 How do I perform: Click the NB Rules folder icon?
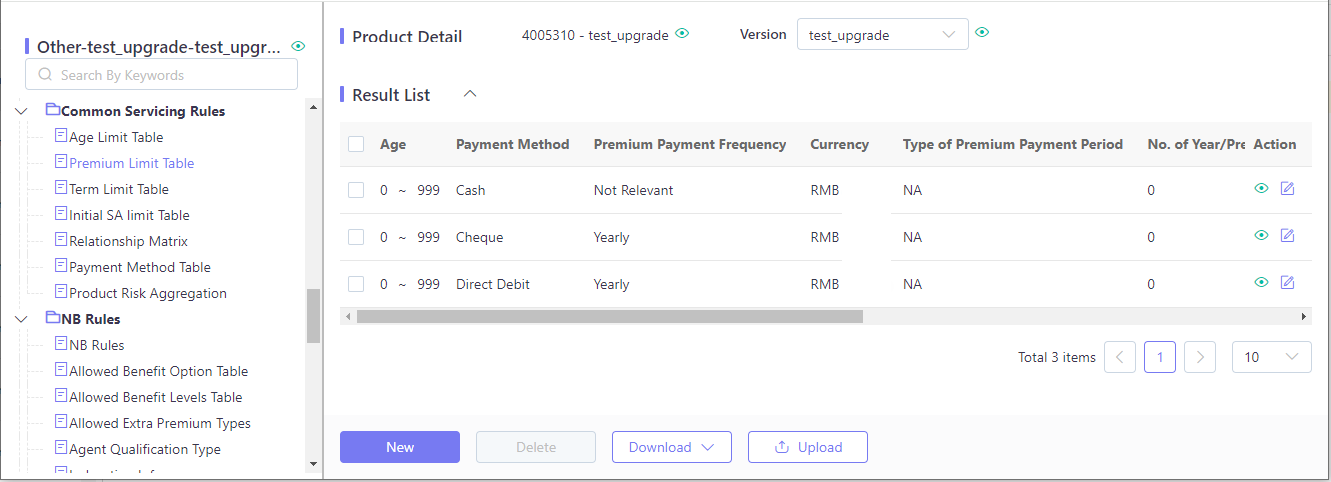coord(53,318)
